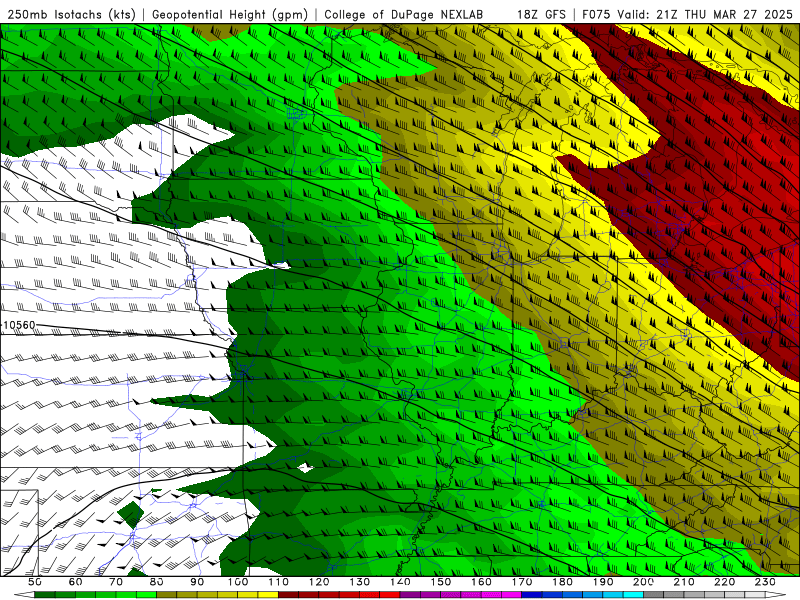Click the 60 label on the legend
800x600 pixels.
(x=76, y=582)
